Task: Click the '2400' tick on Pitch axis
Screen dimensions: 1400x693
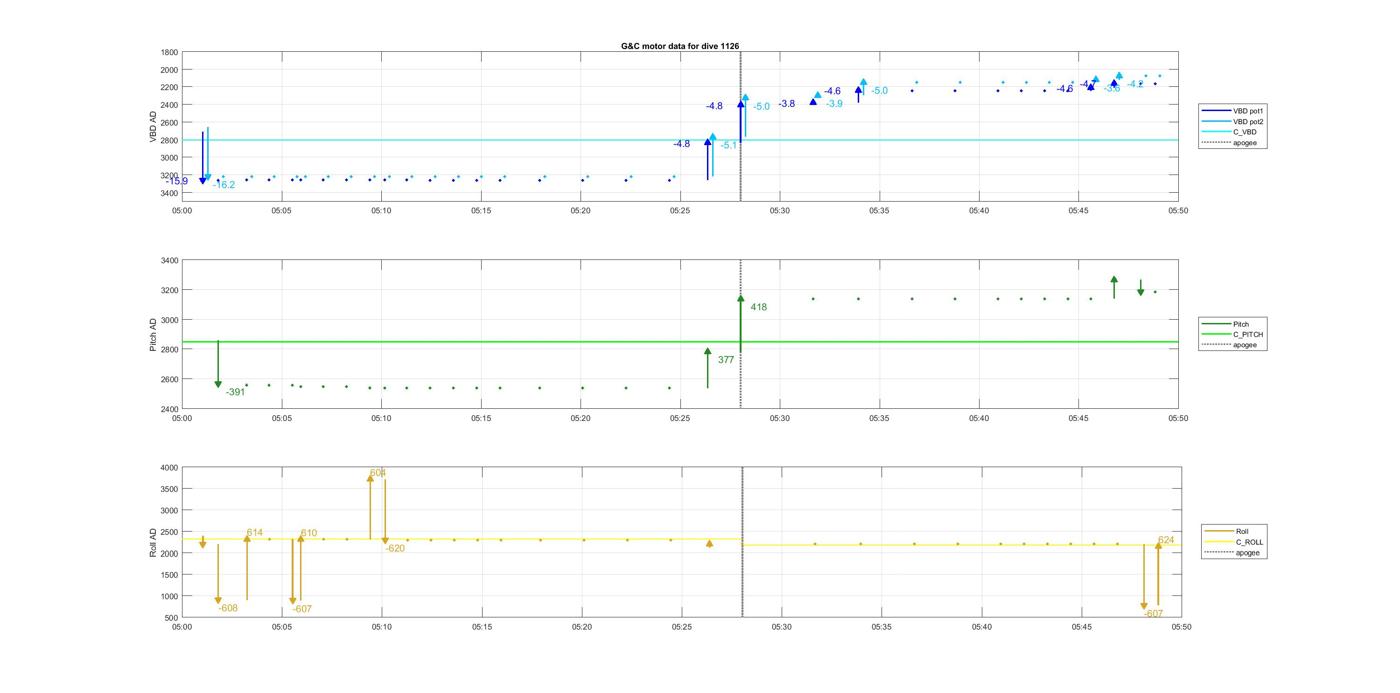Action: click(169, 409)
